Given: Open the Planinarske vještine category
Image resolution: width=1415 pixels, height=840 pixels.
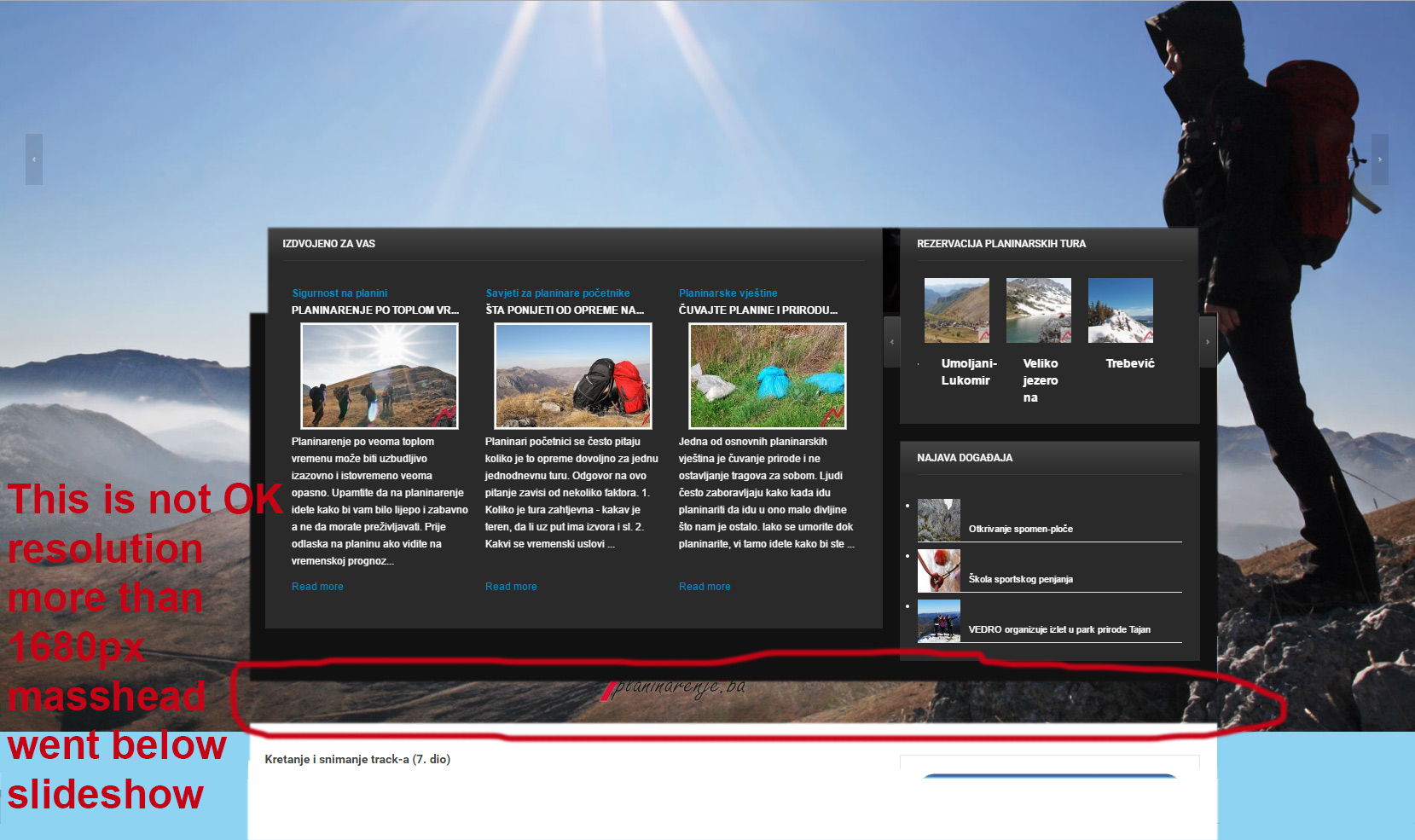Looking at the screenshot, I should (728, 293).
